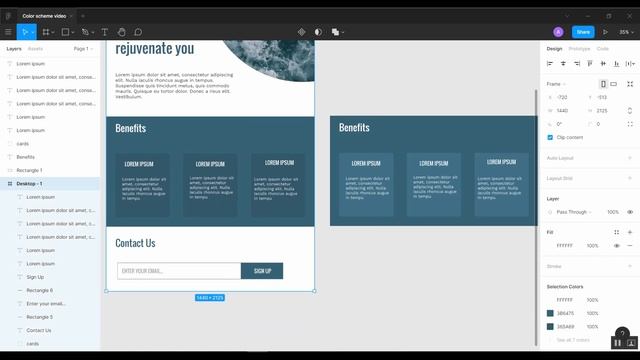The image size is (640, 360).
Task: Click the Align top icon
Action: tap(590, 63)
